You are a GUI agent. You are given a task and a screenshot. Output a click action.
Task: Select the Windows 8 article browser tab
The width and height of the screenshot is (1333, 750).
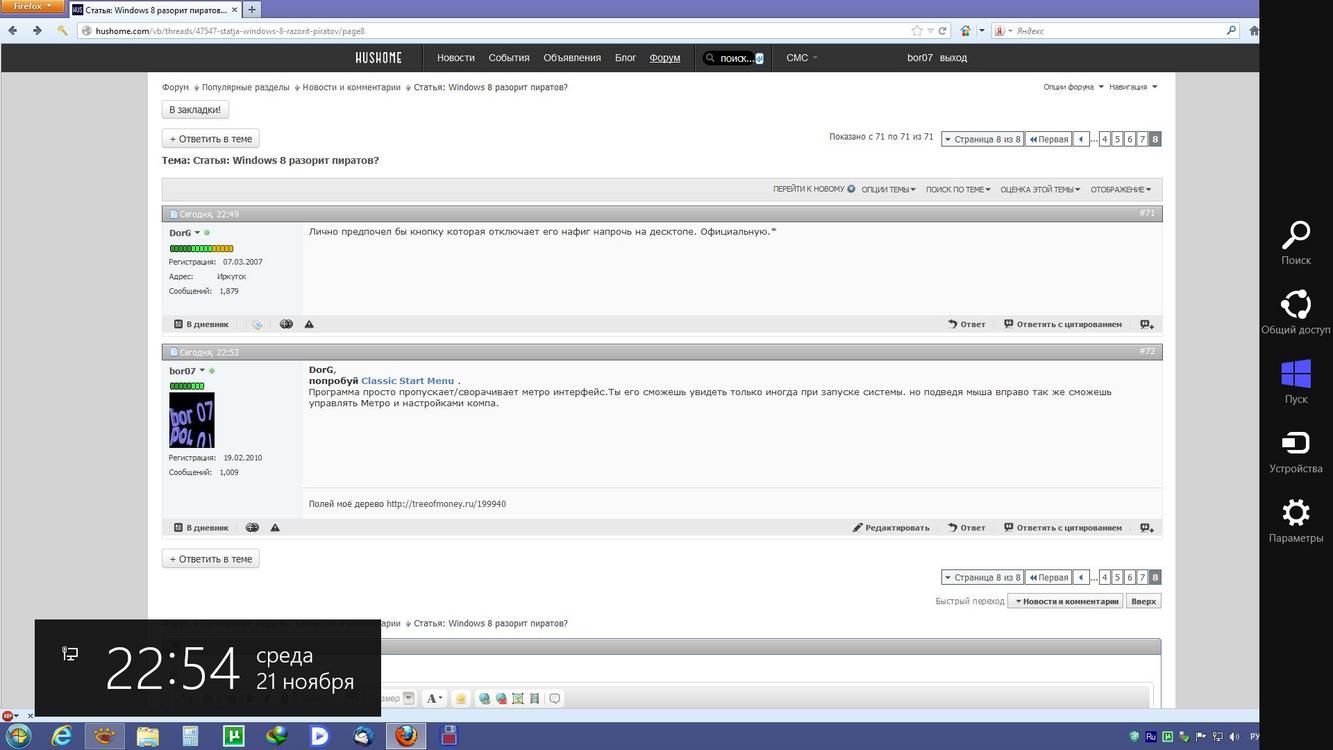(155, 9)
